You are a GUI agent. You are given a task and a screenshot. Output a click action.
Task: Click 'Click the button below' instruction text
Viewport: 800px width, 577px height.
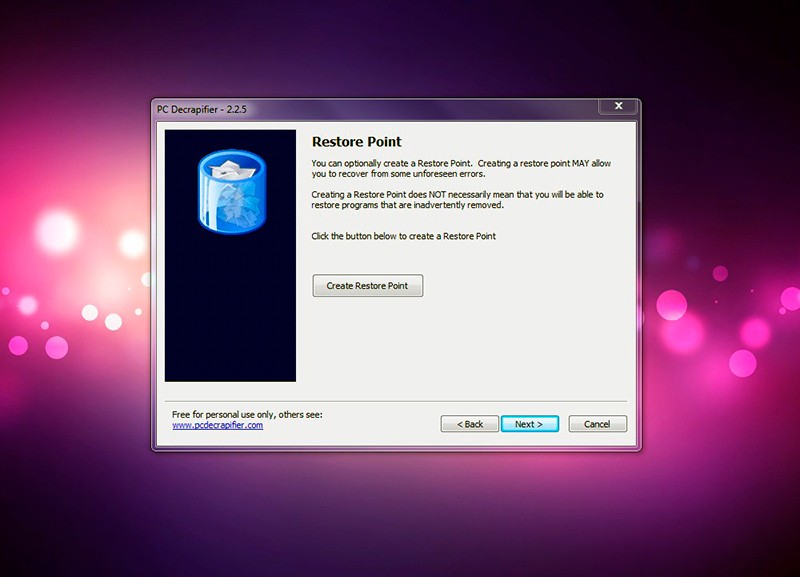tap(404, 236)
